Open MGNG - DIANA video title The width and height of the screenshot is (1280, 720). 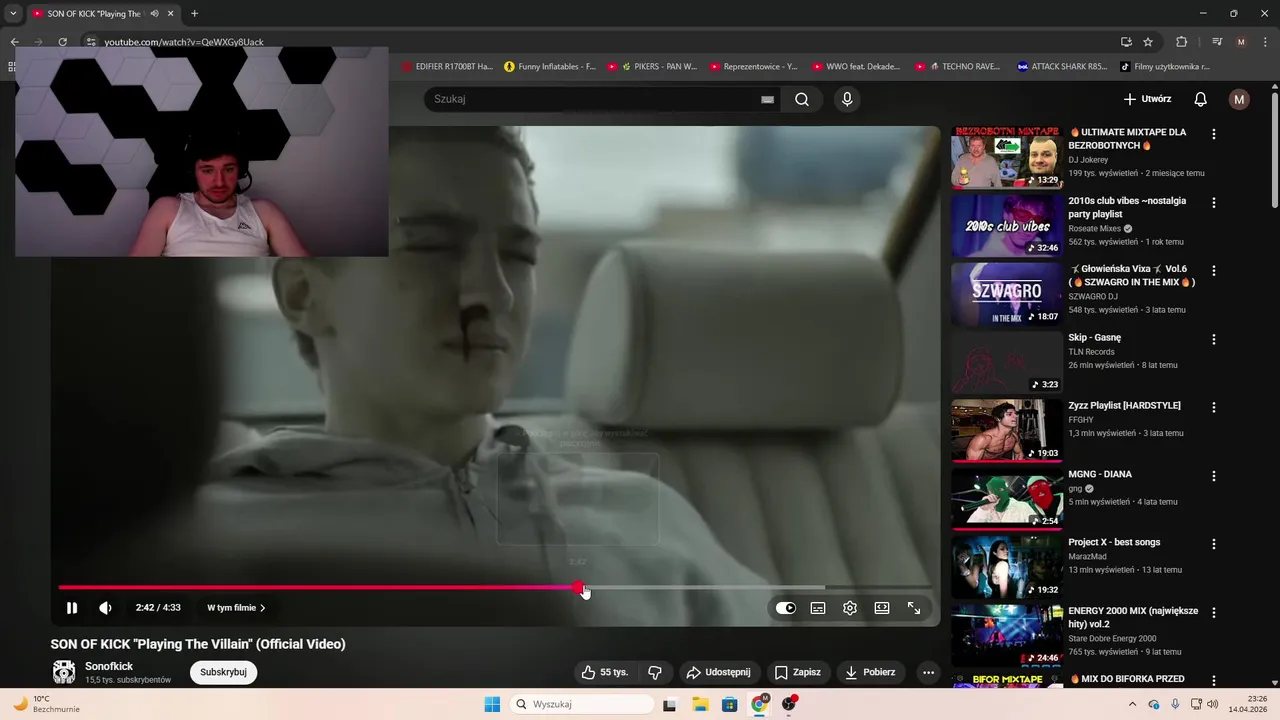1100,474
